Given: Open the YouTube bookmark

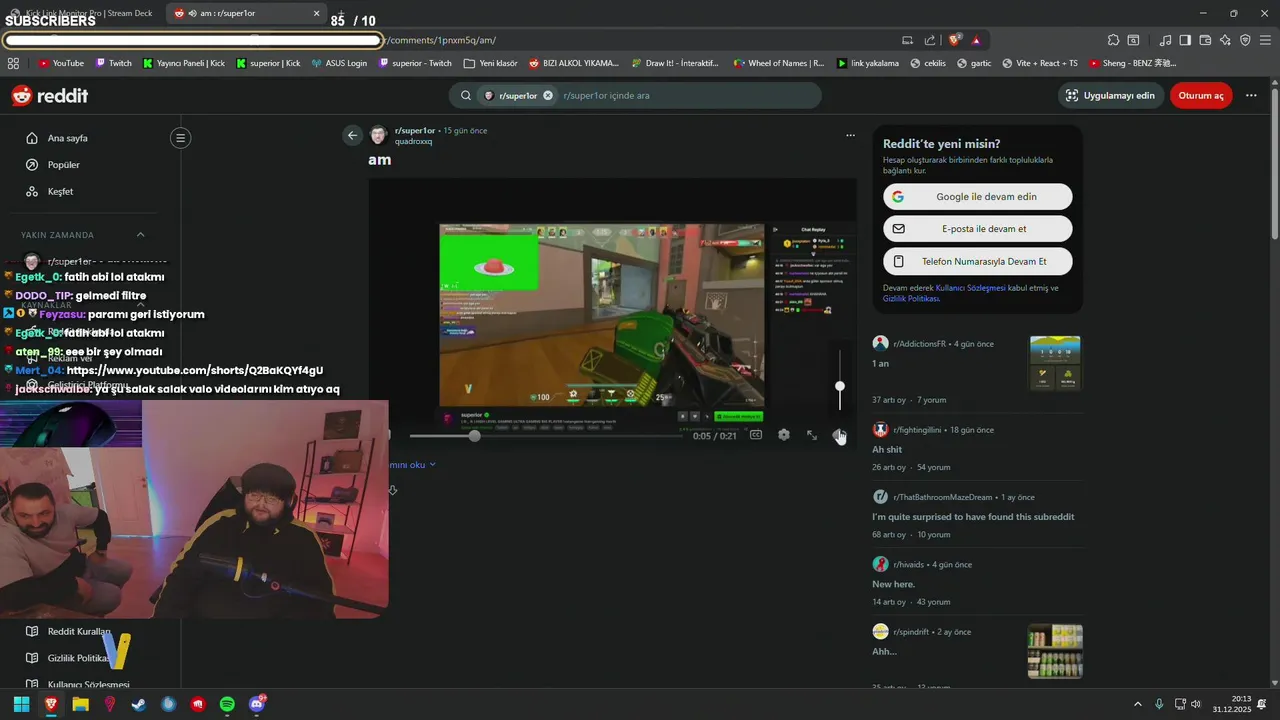Looking at the screenshot, I should [x=61, y=63].
